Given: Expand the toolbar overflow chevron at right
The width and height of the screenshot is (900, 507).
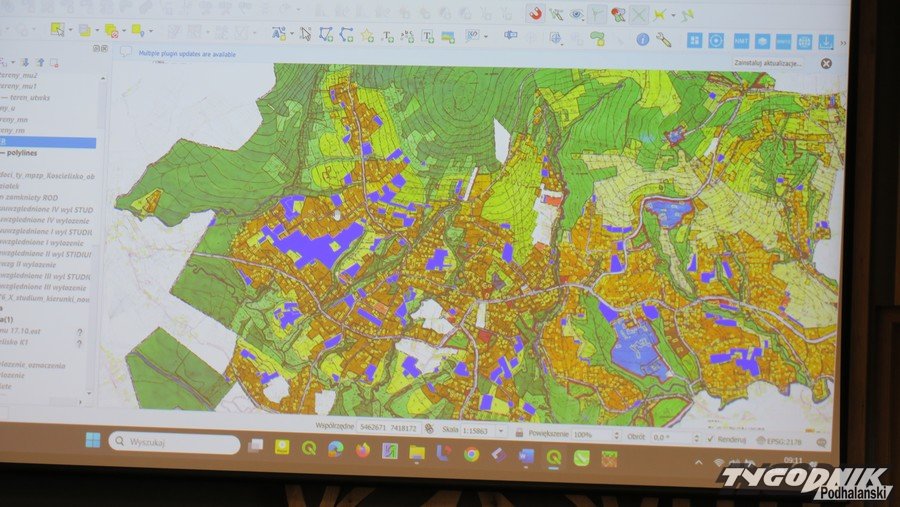Looking at the screenshot, I should pos(843,43).
